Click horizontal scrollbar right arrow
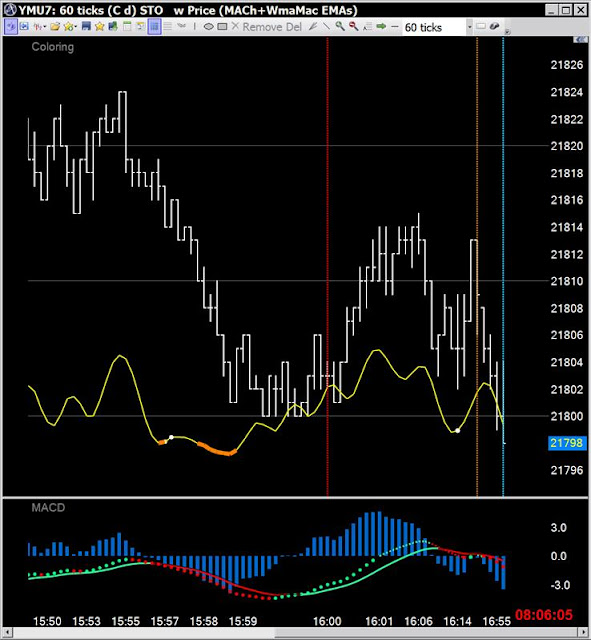Screen dimensions: 591x640 tap(583, 633)
